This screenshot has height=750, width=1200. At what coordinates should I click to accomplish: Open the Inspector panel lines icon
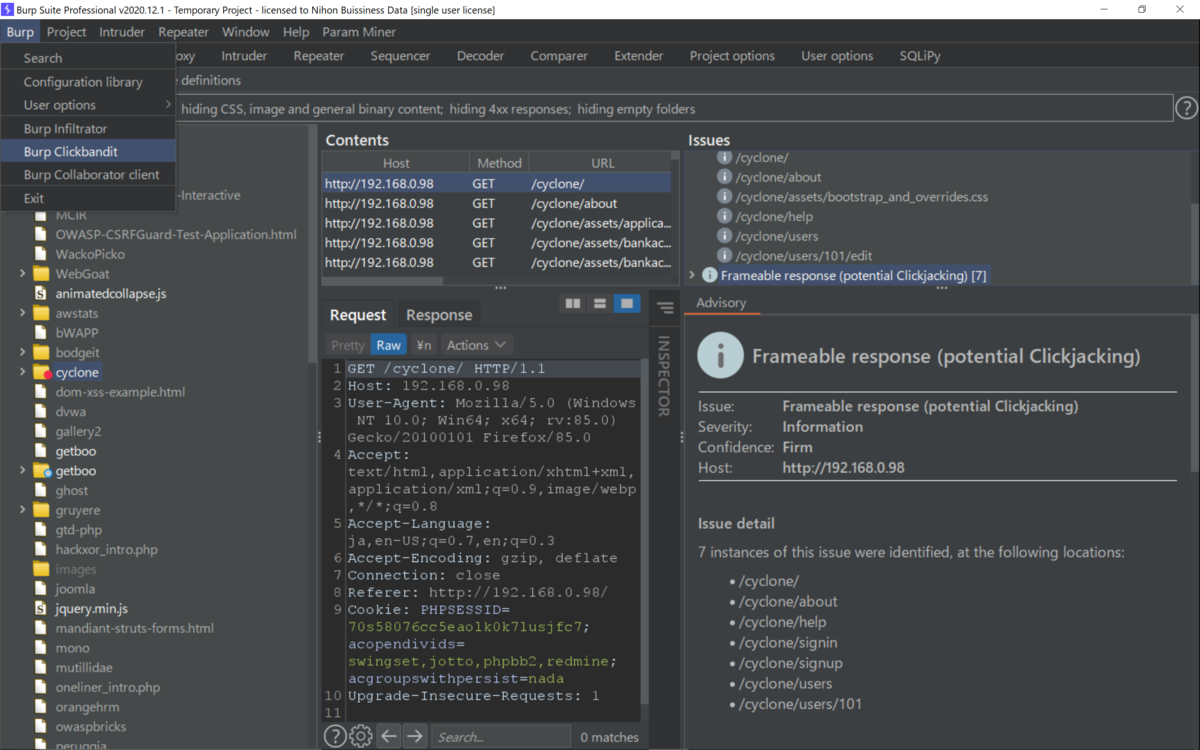[x=665, y=308]
